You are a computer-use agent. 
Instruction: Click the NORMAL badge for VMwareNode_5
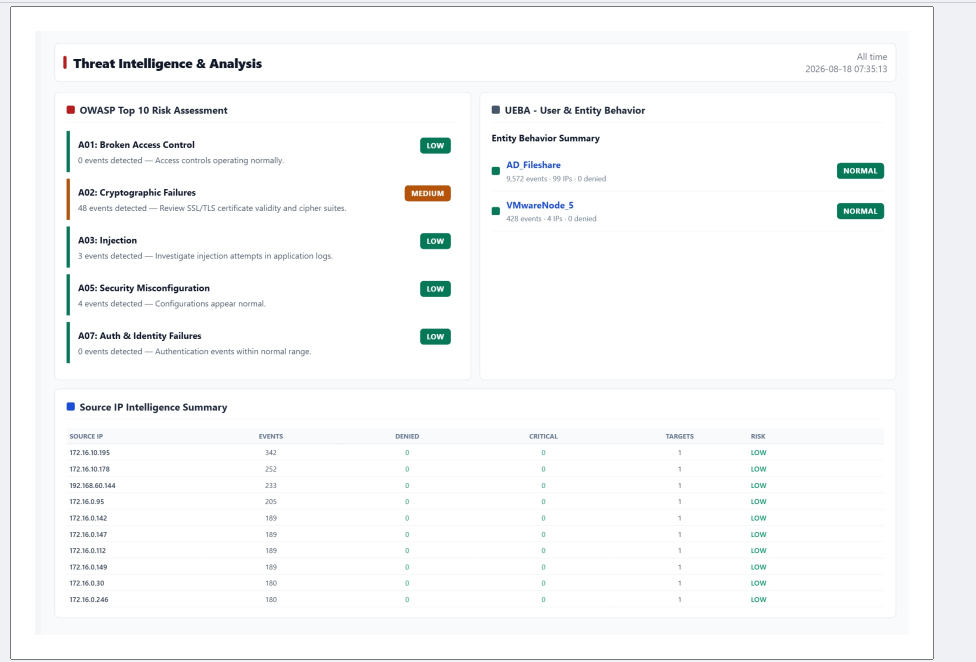(x=860, y=211)
